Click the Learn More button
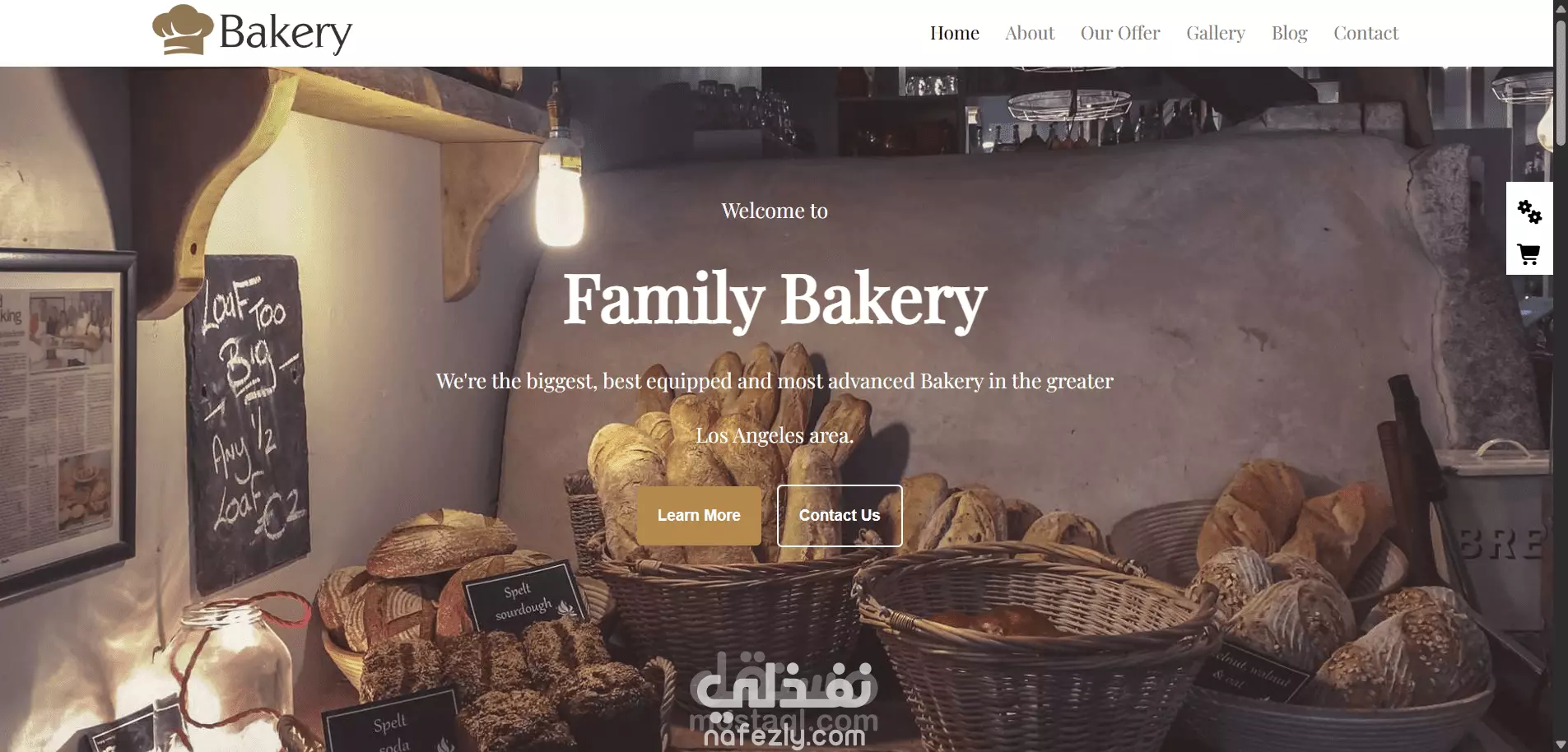 (699, 516)
